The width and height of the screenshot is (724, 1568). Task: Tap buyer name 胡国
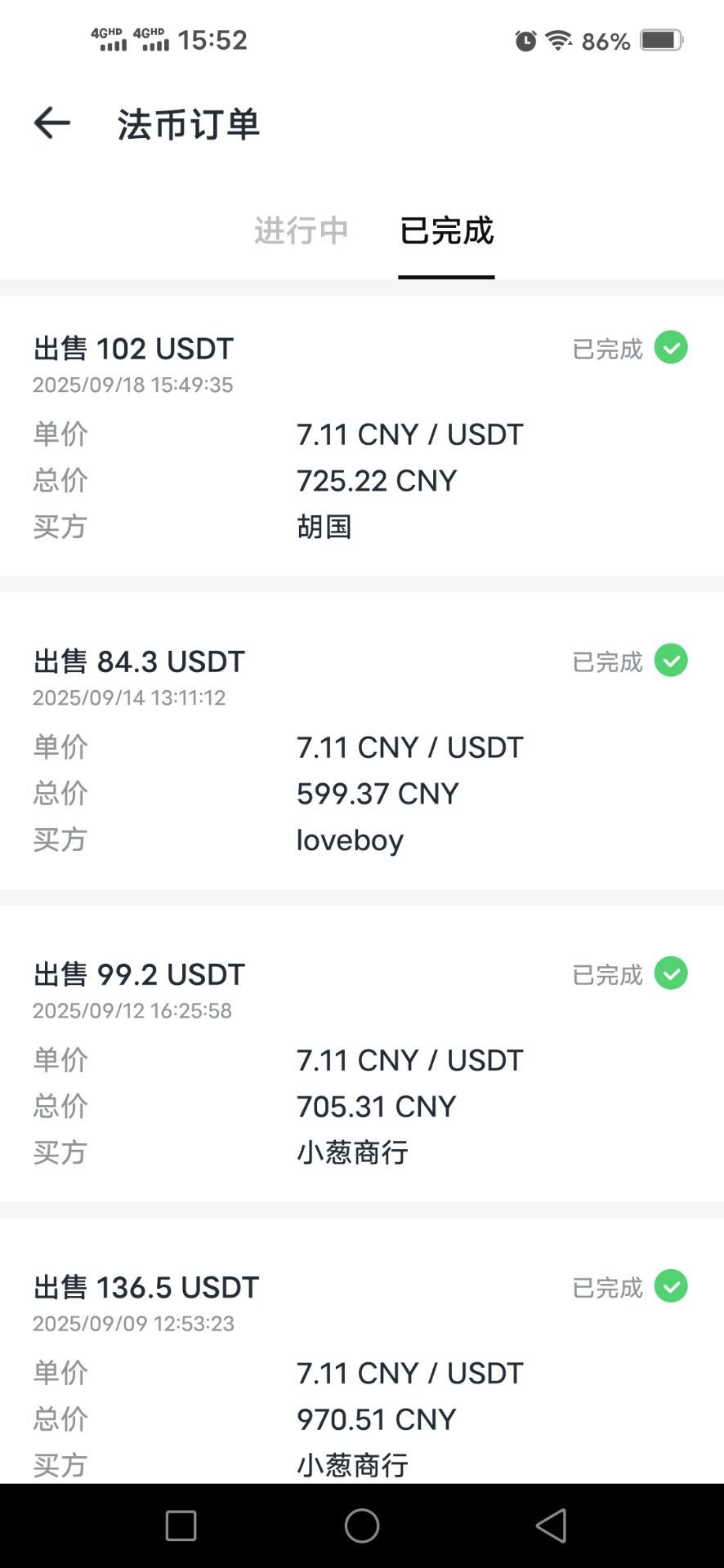[324, 527]
